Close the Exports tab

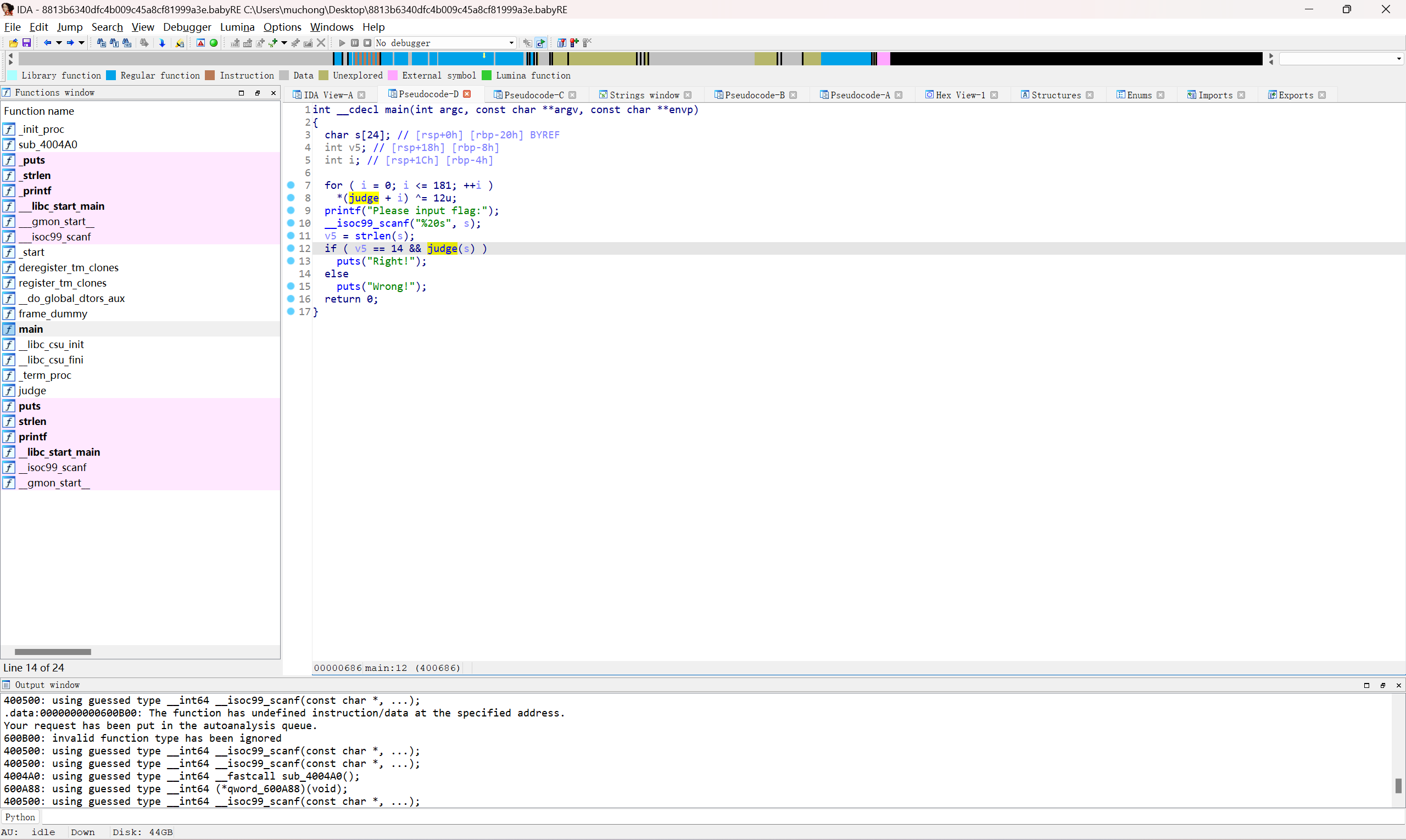pyautogui.click(x=1322, y=95)
